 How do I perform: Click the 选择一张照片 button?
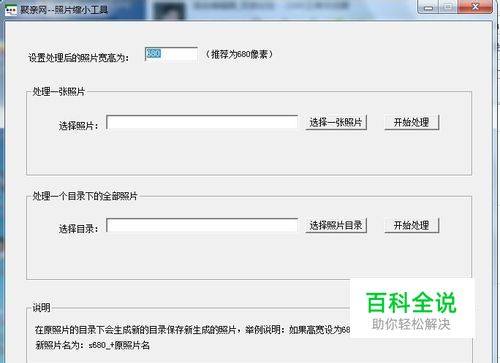tap(336, 122)
